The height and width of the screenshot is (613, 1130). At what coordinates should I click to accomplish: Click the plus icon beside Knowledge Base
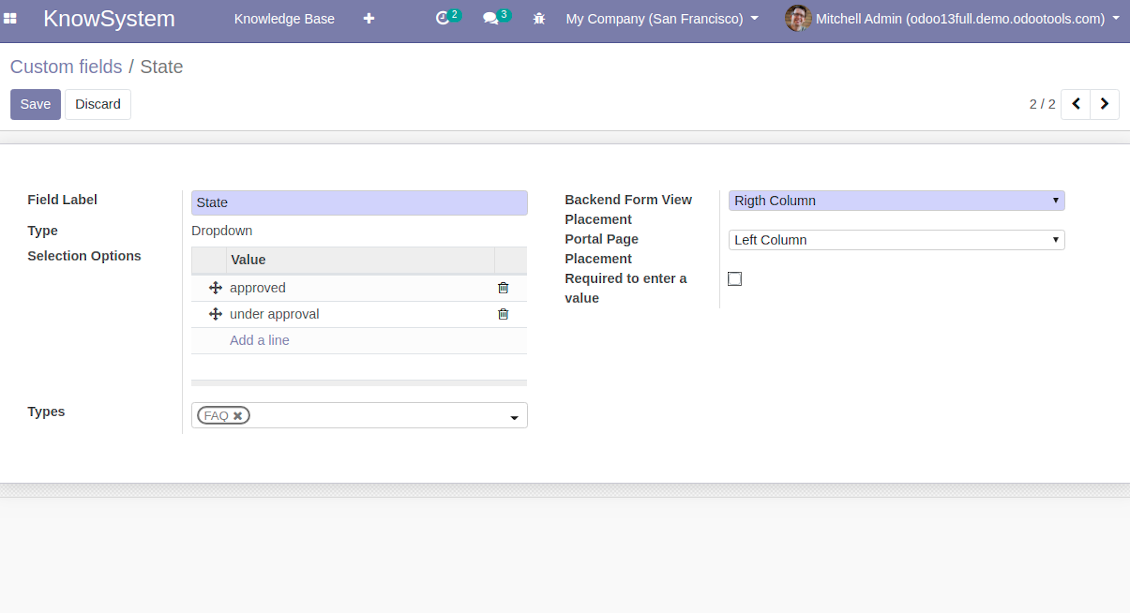tap(369, 19)
